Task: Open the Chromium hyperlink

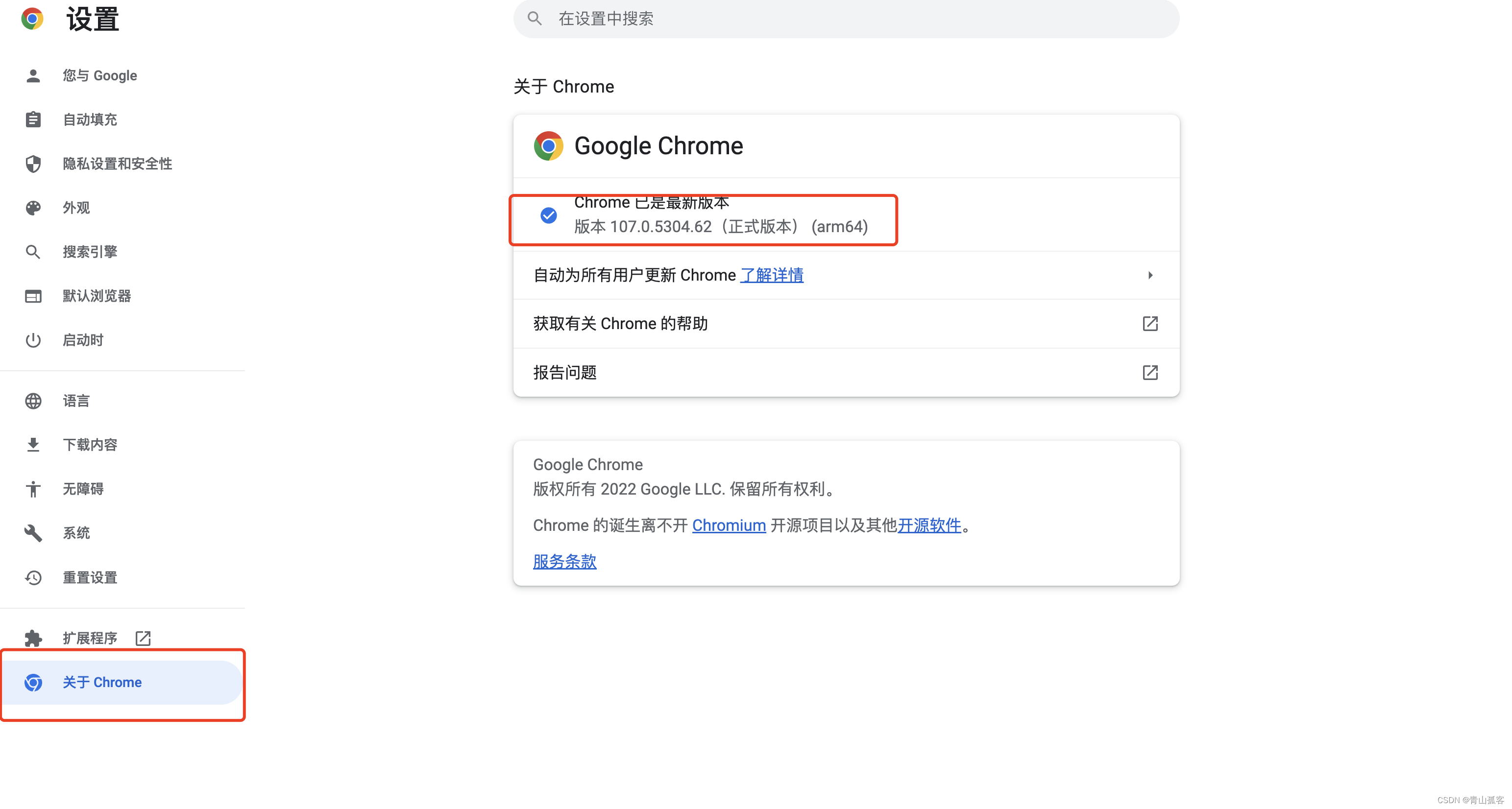Action: [729, 525]
